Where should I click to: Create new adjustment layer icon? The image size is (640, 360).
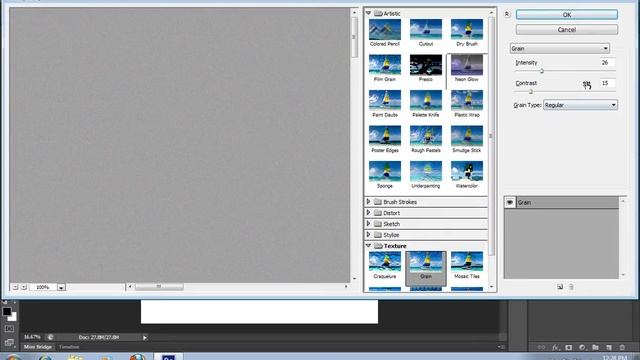pos(582,347)
